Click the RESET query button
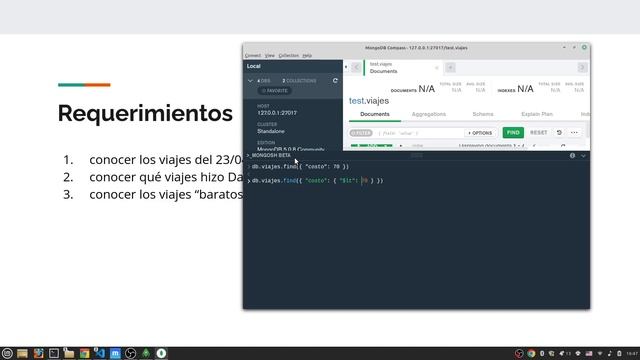The image size is (640, 360). click(x=538, y=133)
